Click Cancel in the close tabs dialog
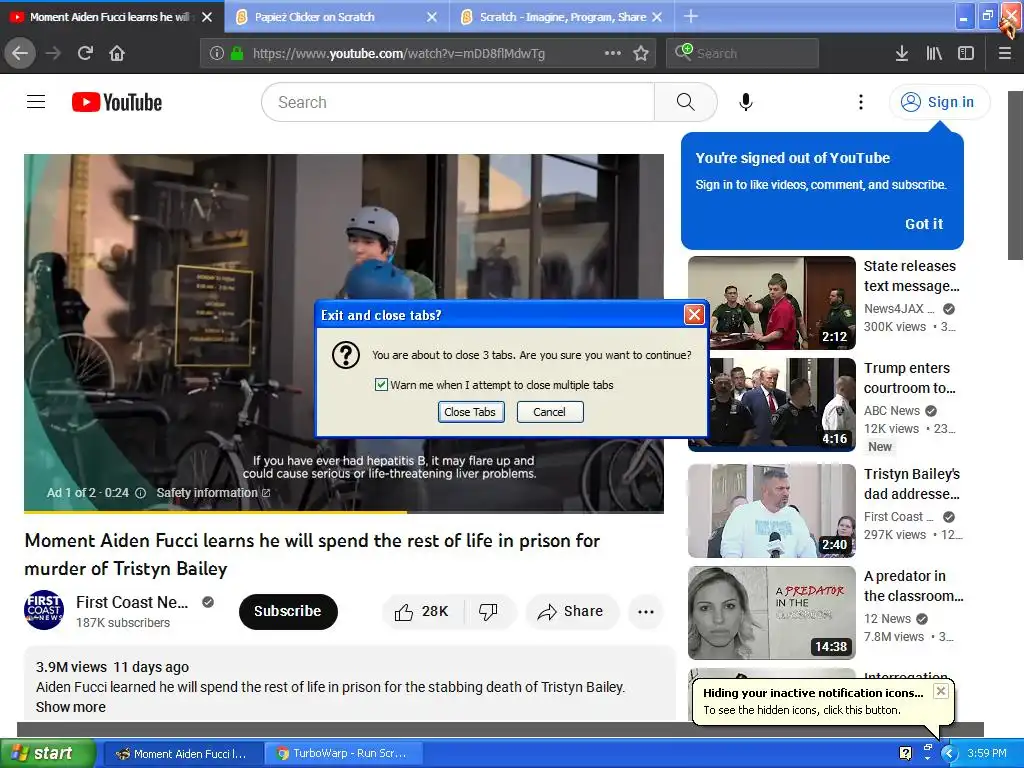Viewport: 1024px width, 768px height. coord(549,412)
